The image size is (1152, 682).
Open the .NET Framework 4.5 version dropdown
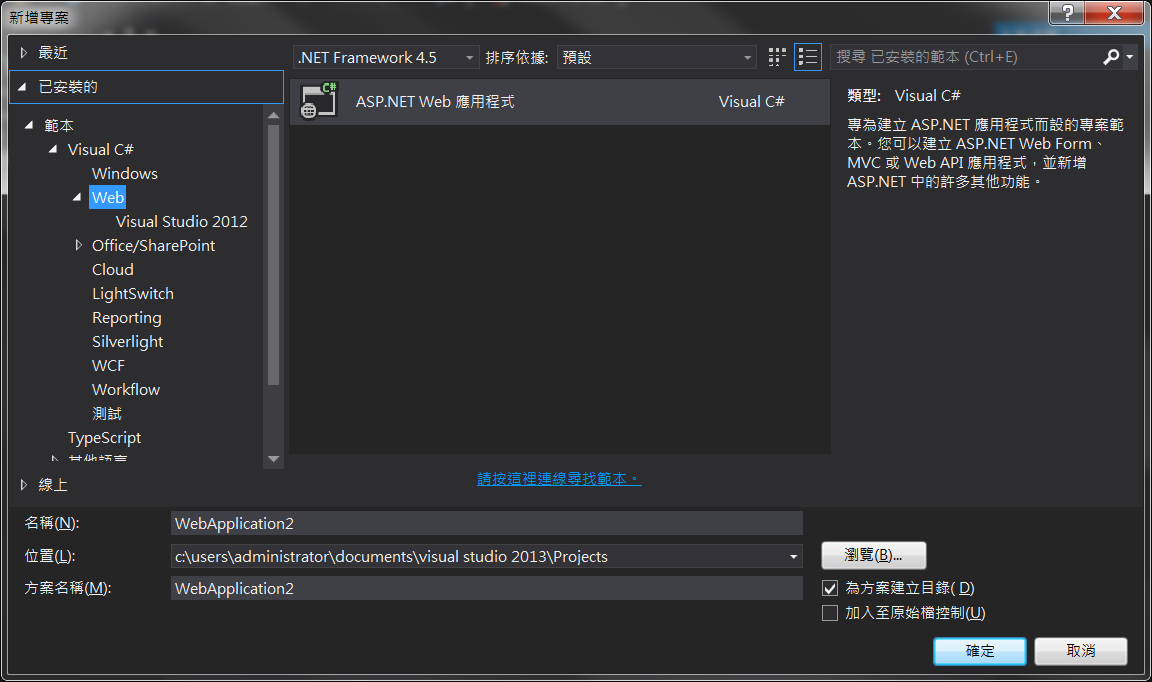(386, 57)
